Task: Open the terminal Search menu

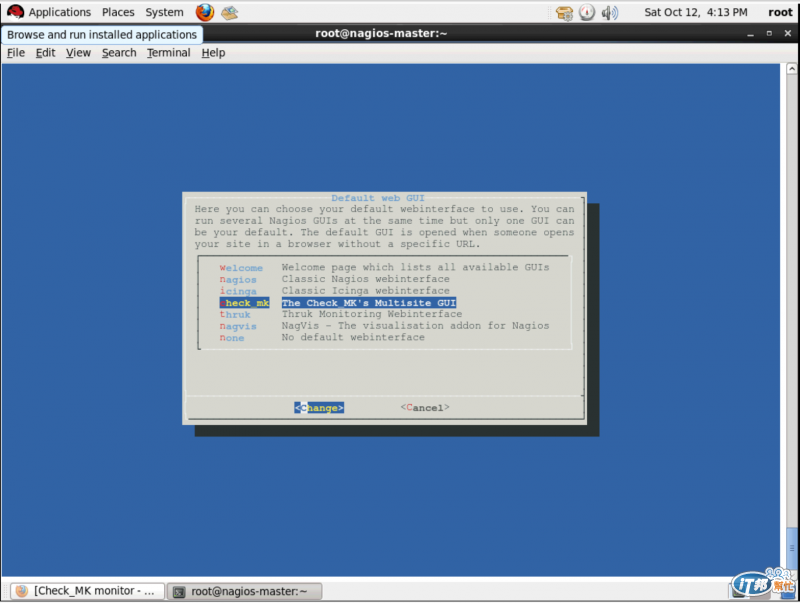Action: tap(119, 53)
